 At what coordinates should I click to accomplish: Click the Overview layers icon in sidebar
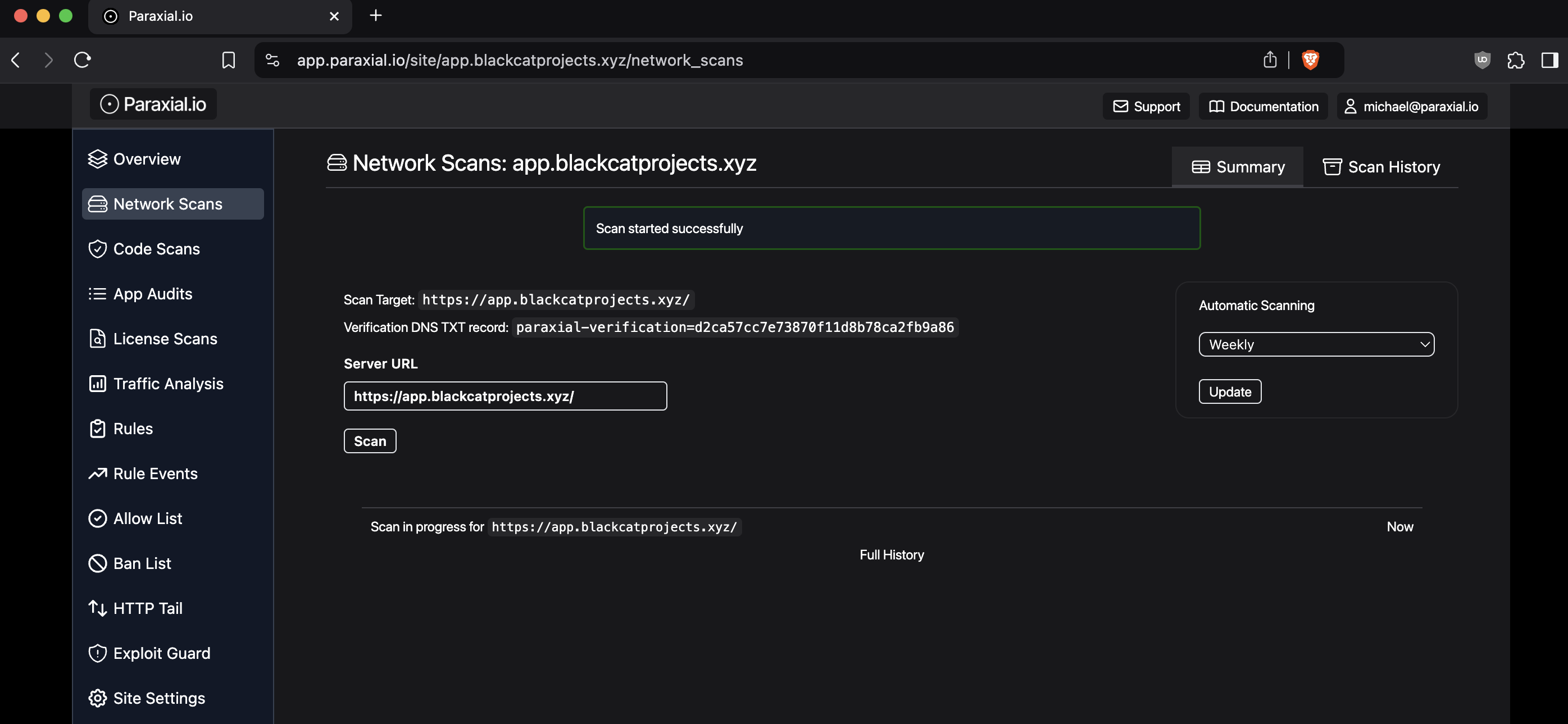tap(97, 159)
